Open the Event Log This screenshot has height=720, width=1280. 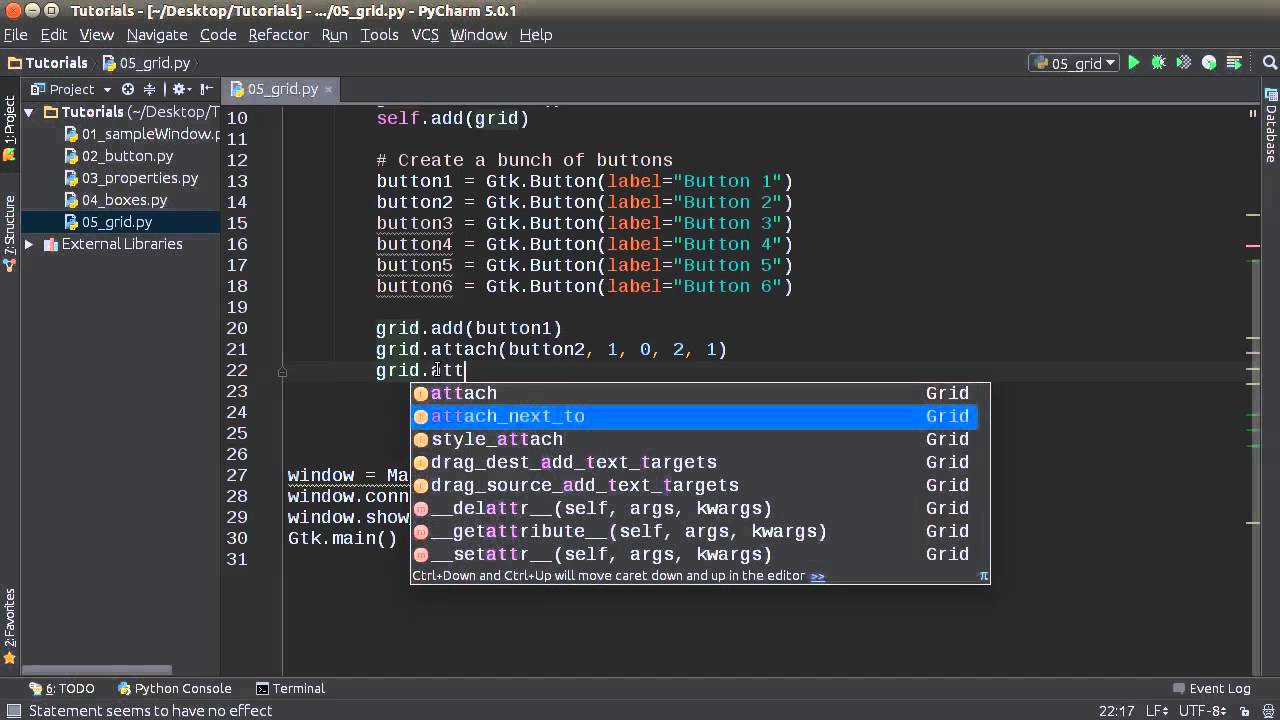(x=1211, y=689)
